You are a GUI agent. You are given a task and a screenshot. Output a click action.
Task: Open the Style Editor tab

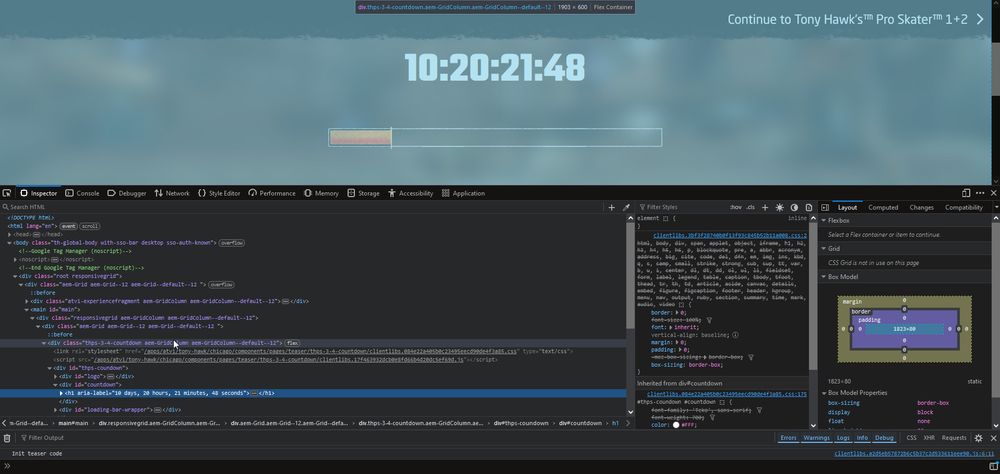pyautogui.click(x=219, y=193)
